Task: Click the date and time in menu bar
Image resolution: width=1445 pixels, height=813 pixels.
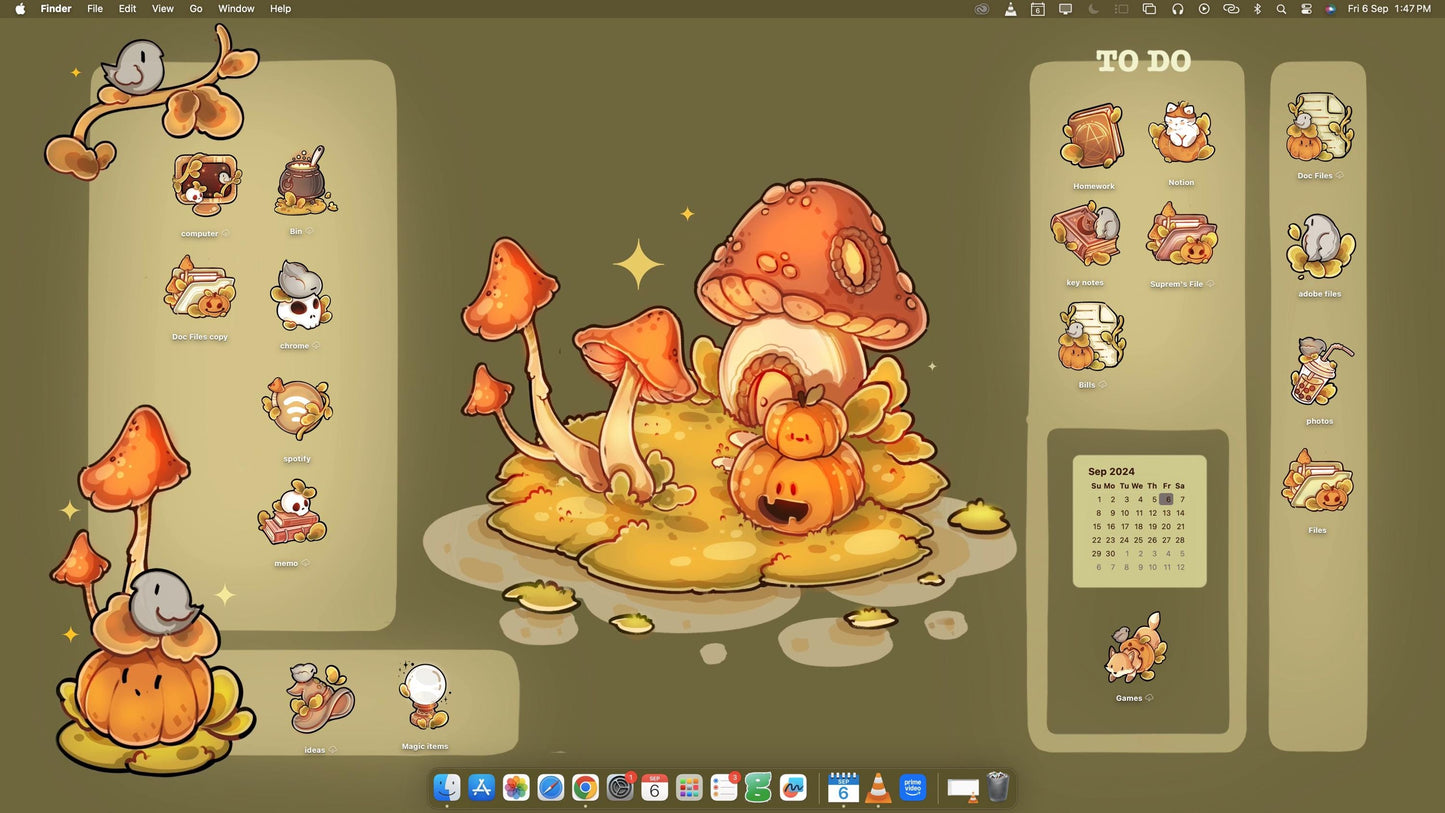Action: tap(1389, 9)
